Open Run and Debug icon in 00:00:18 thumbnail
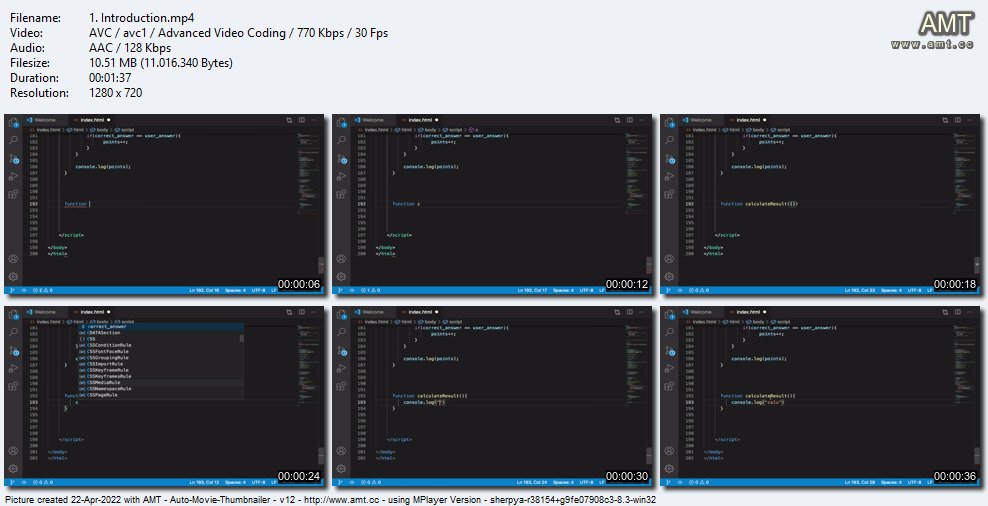Screen dimensions: 988x506 pos(669,176)
